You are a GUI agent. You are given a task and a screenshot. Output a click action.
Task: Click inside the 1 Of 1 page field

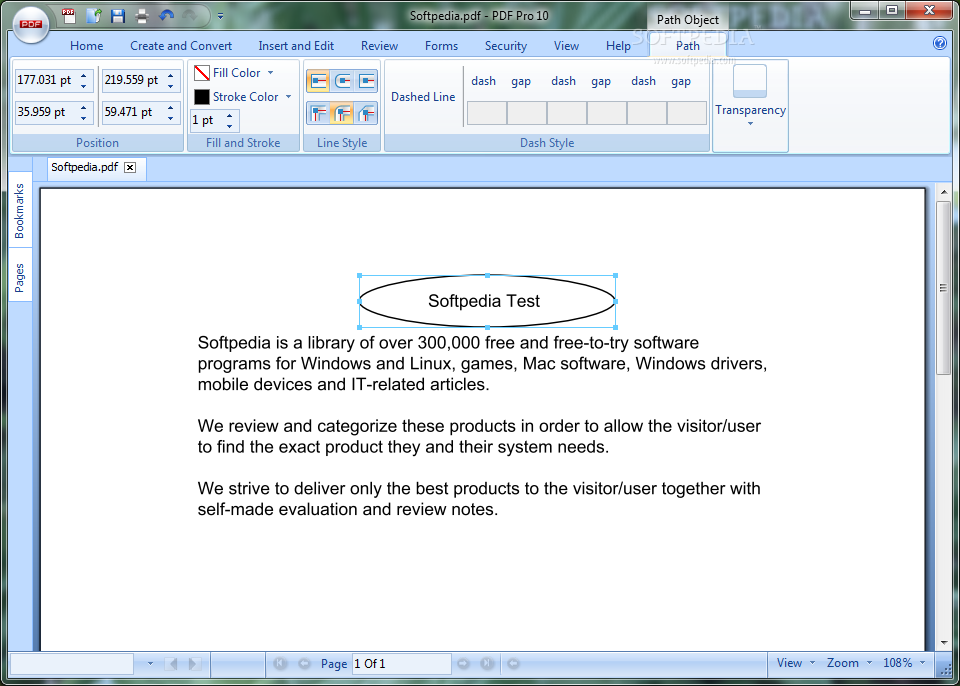[402, 664]
